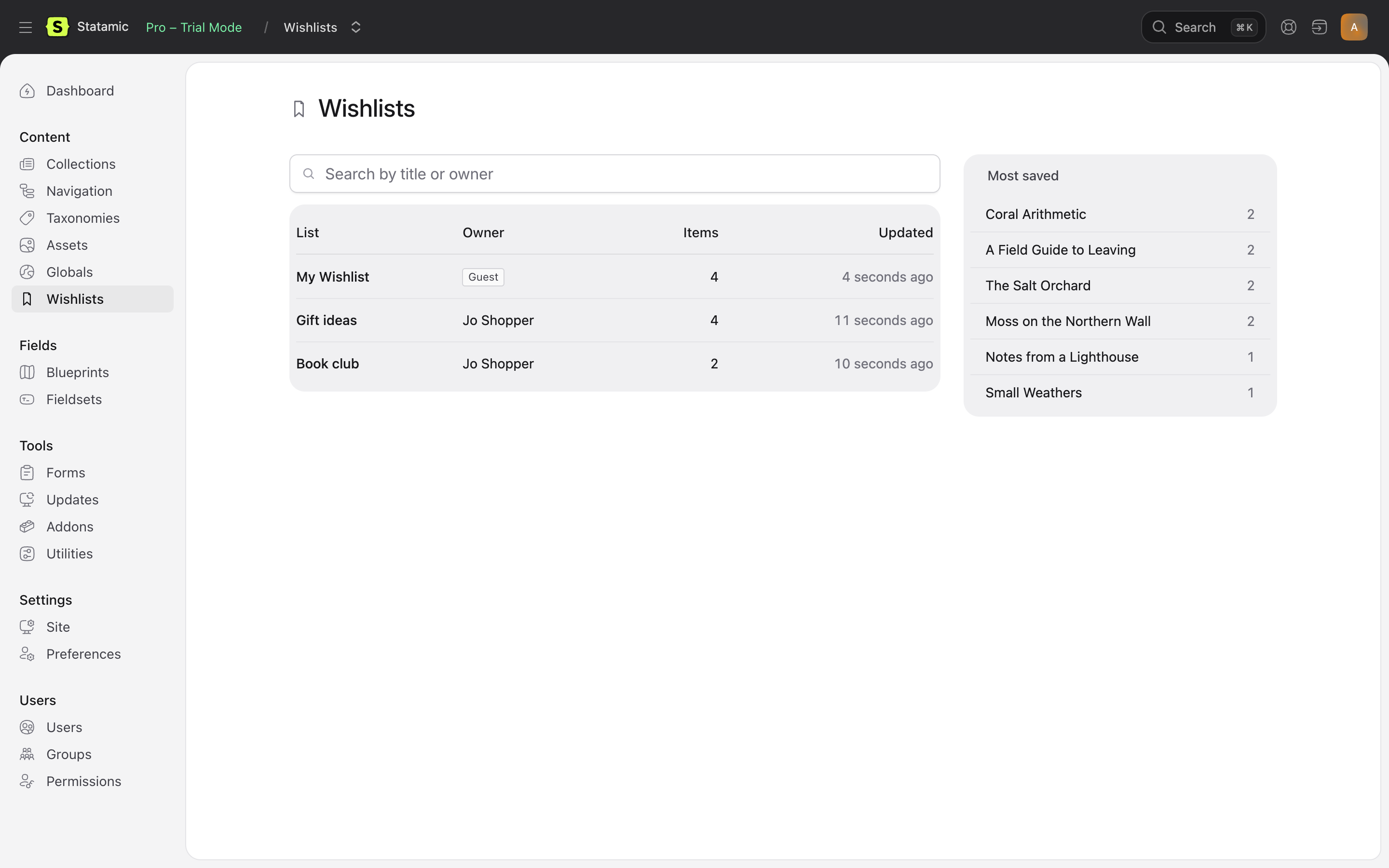Click Notes from a Lighthouse entry
1389x868 pixels.
(1062, 356)
